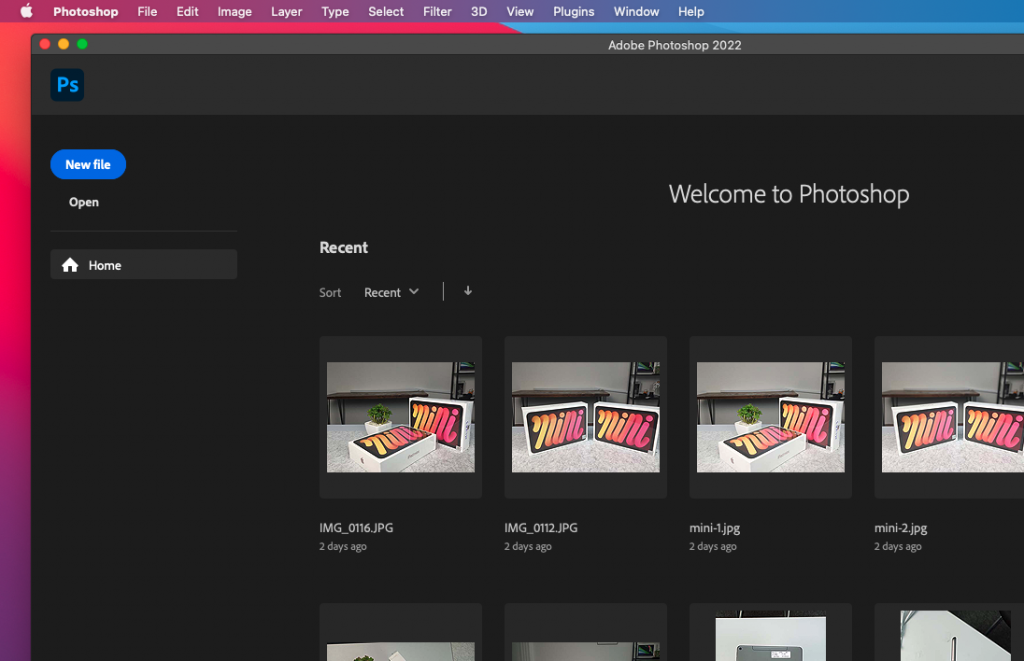Open the Window menu
Viewport: 1024px width, 661px height.
pyautogui.click(x=636, y=11)
